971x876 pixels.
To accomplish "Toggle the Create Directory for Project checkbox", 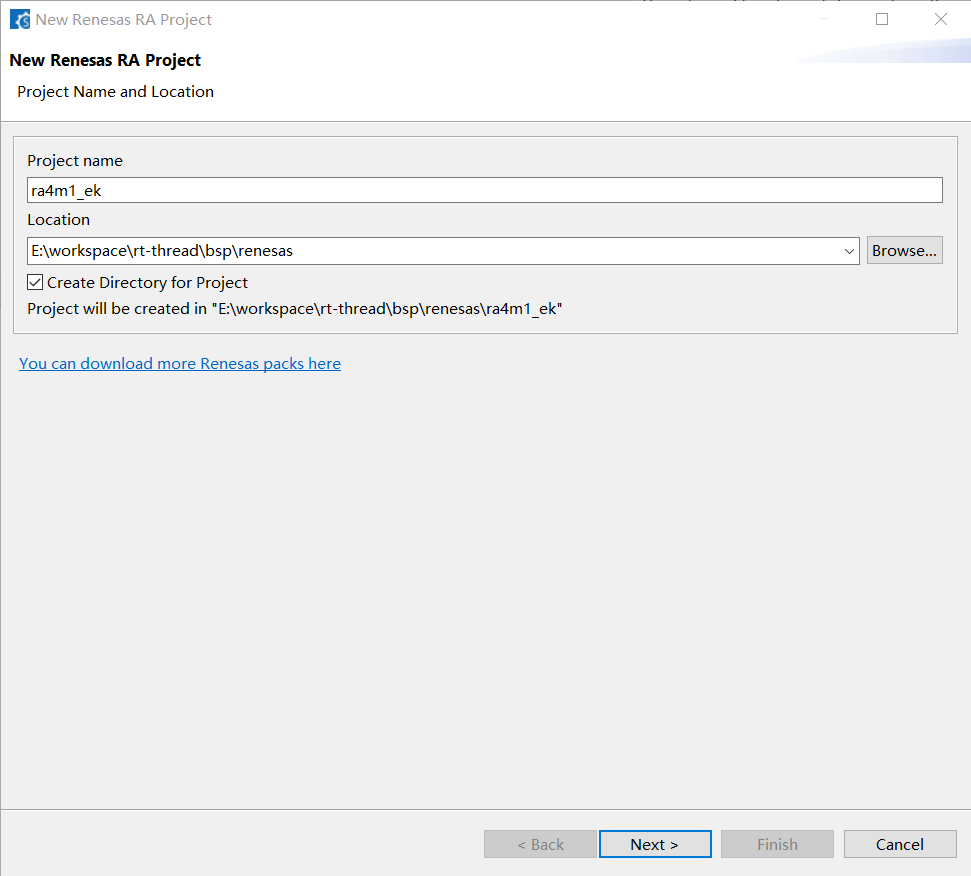I will [36, 283].
